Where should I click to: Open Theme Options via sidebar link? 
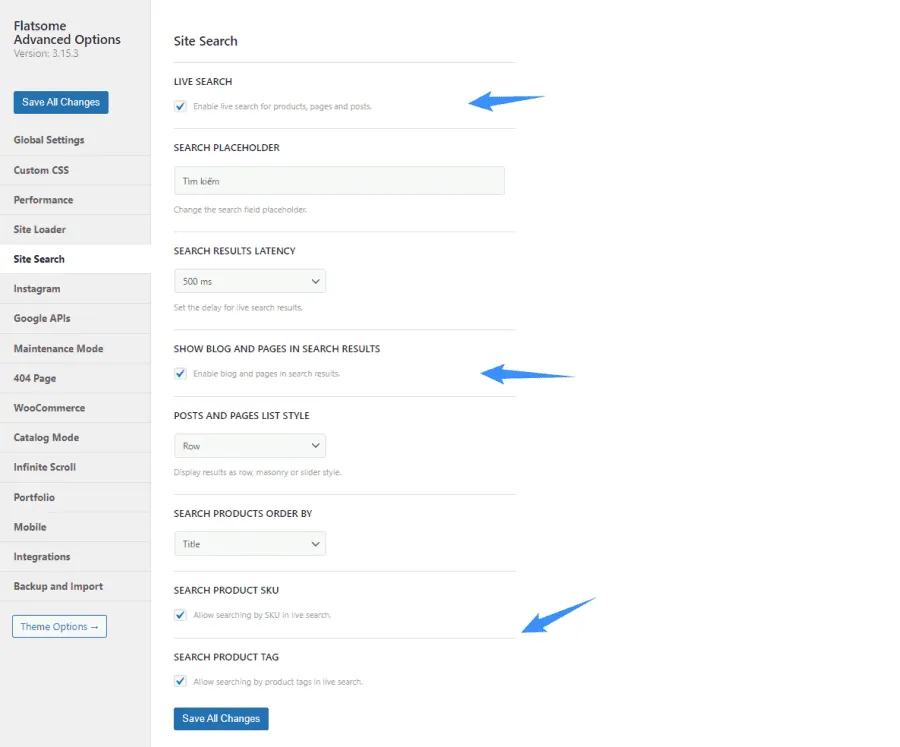pyautogui.click(x=59, y=626)
